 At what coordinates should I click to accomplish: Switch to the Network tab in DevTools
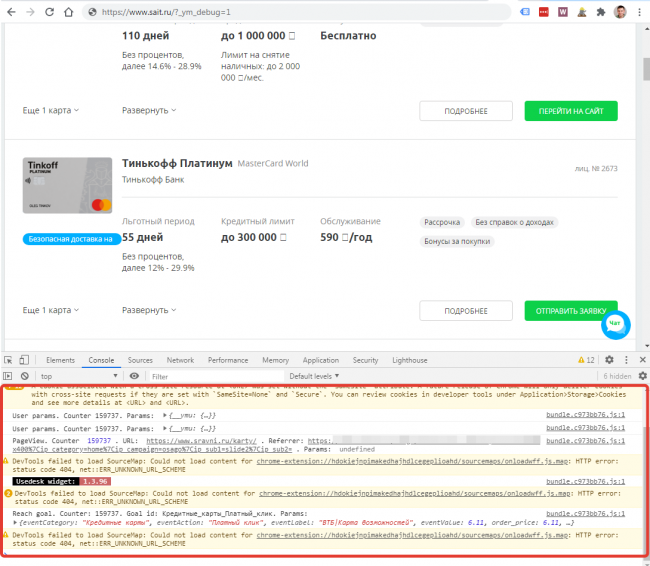[180, 360]
